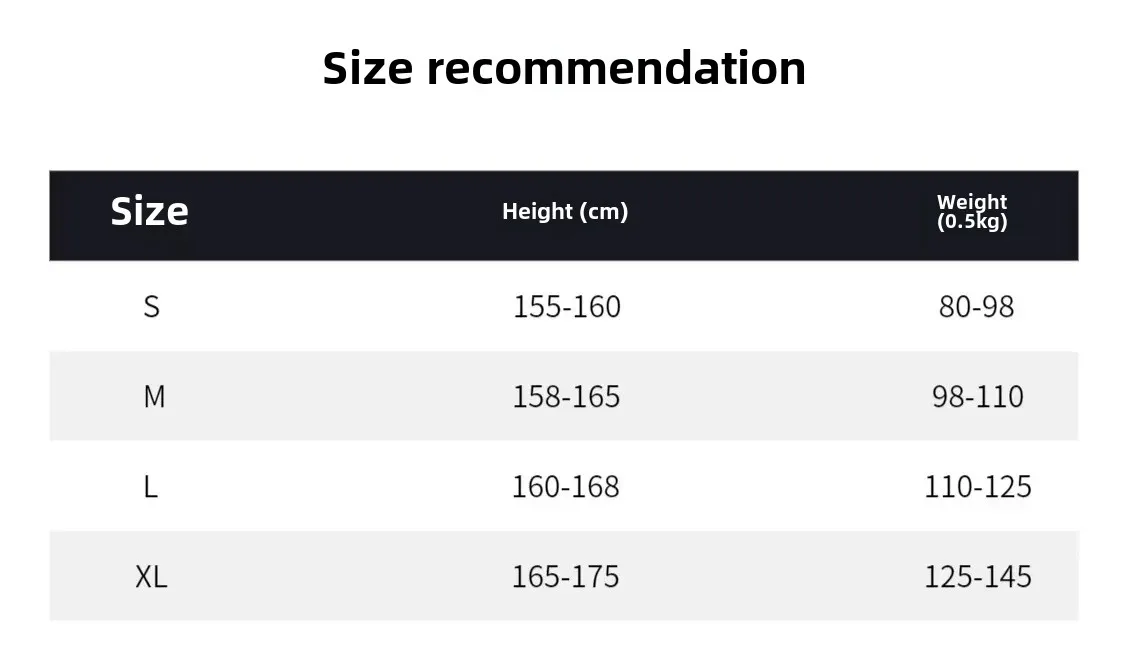Viewport: 1125px width, 667px height.
Task: Click the Weight (0.5kg) column header
Action: tap(972, 212)
